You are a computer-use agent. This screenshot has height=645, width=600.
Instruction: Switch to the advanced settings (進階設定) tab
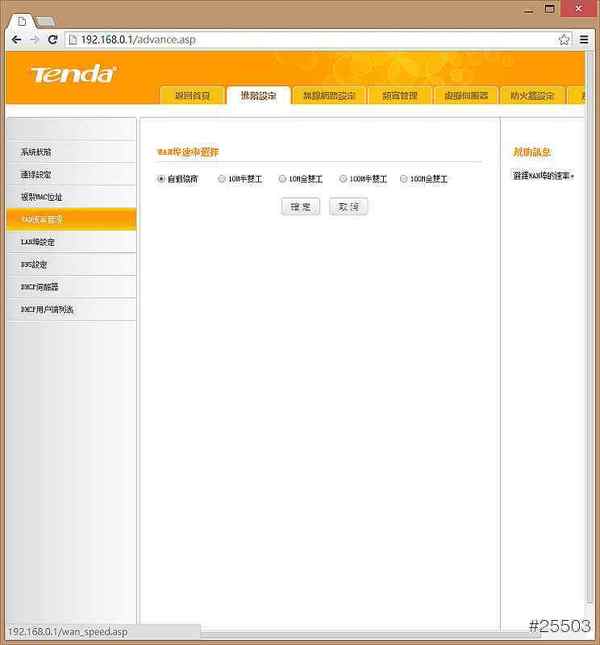[x=259, y=96]
